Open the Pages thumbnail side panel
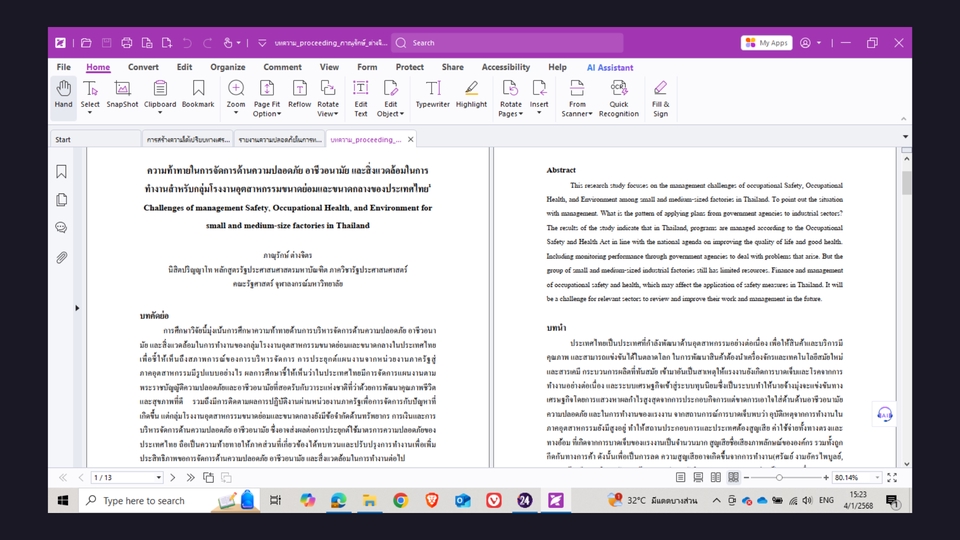The image size is (960, 540). [61, 200]
